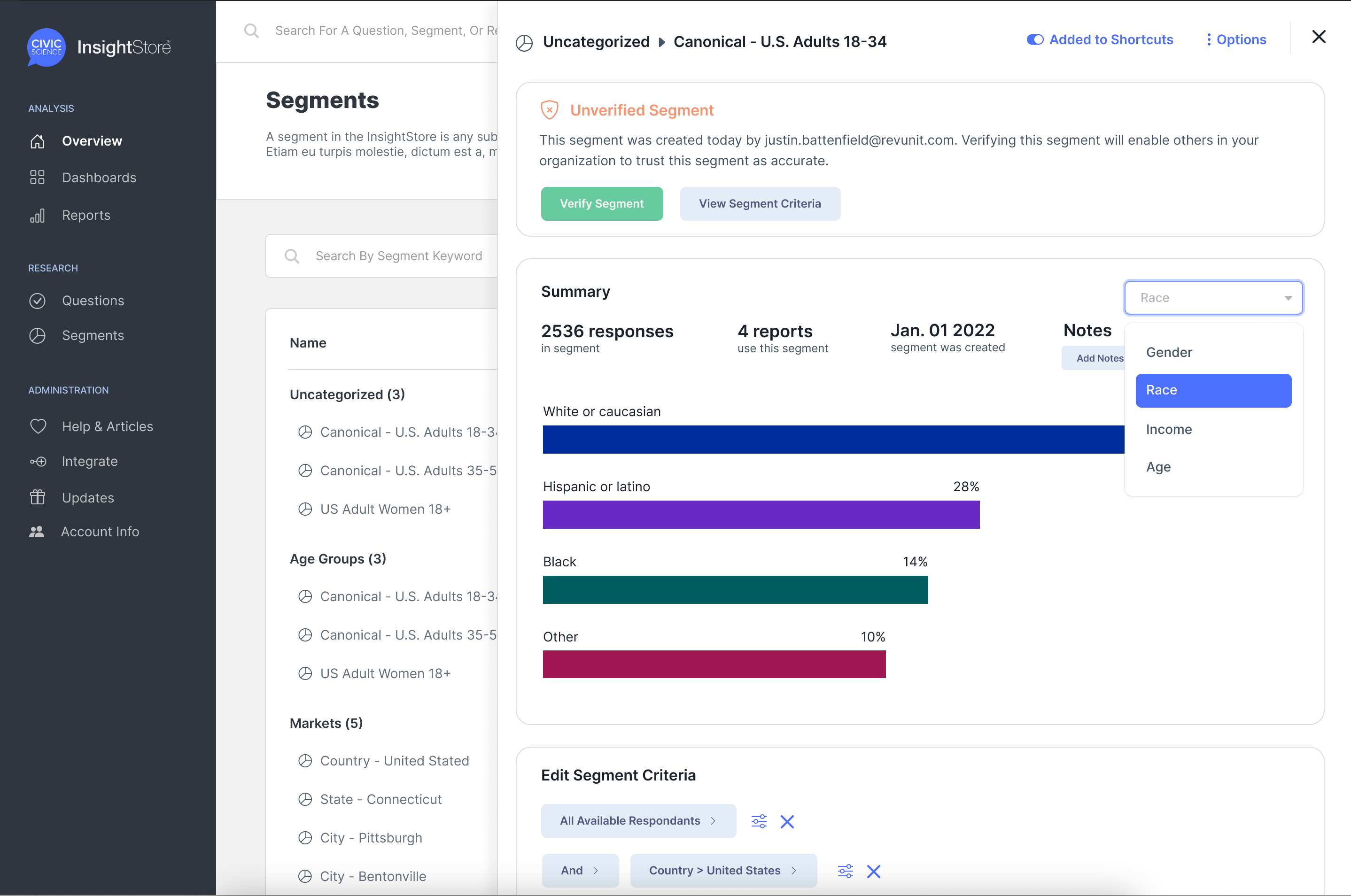This screenshot has width=1351, height=896.
Task: Toggle the Added to Shortcuts switch
Action: click(x=1034, y=39)
